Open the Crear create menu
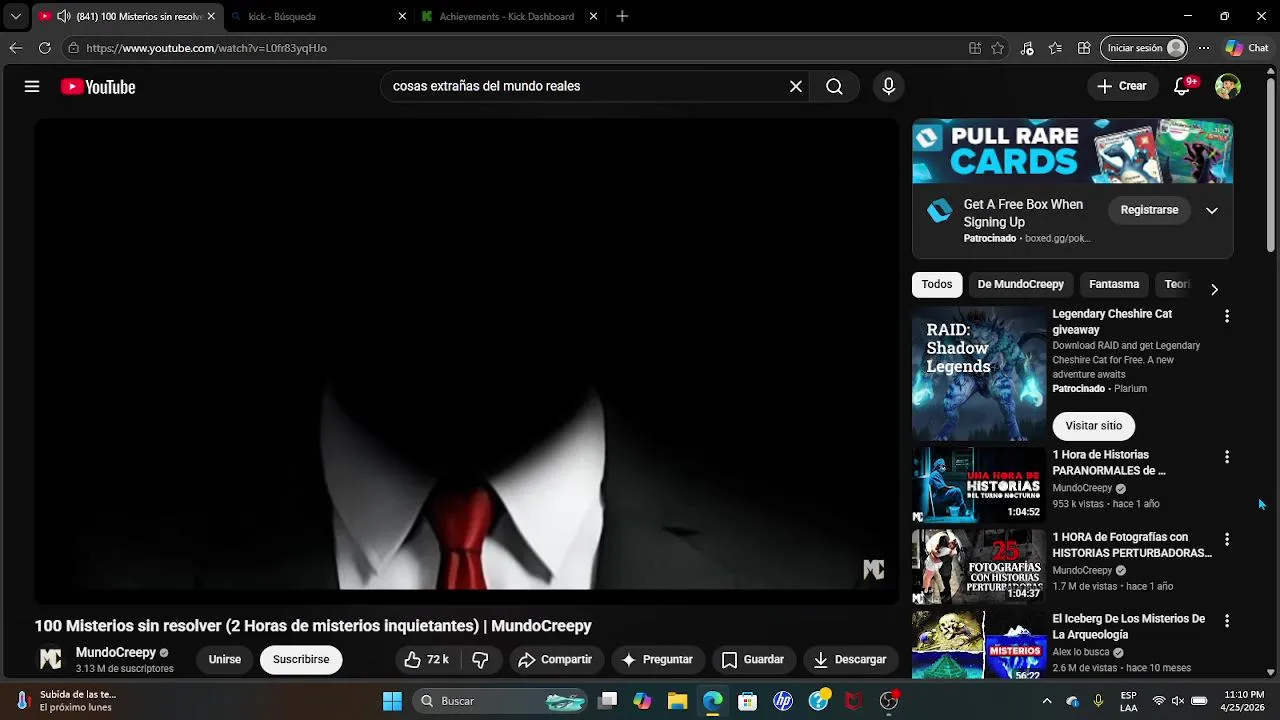1280x720 pixels. pos(1122,87)
